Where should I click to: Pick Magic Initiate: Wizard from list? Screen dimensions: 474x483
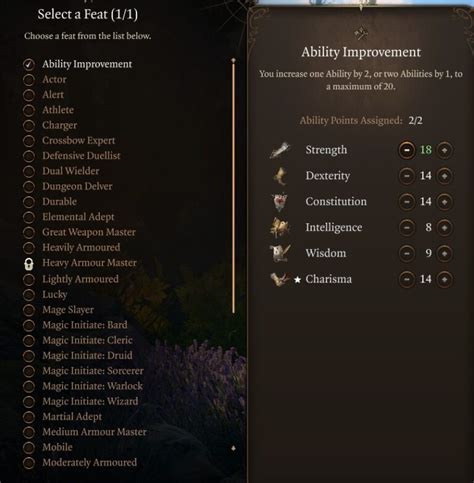pyautogui.click(x=90, y=401)
